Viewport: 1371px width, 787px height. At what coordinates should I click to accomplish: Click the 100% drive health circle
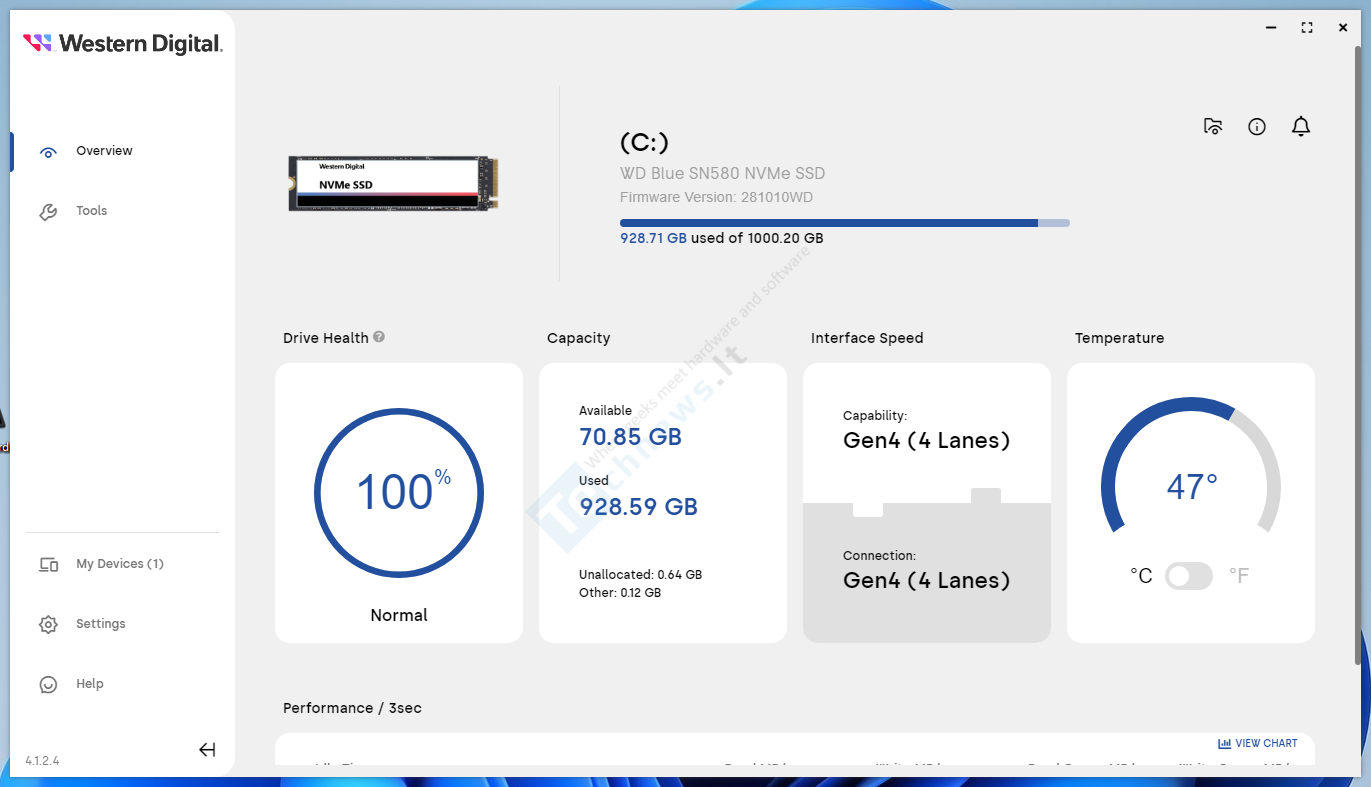point(399,493)
